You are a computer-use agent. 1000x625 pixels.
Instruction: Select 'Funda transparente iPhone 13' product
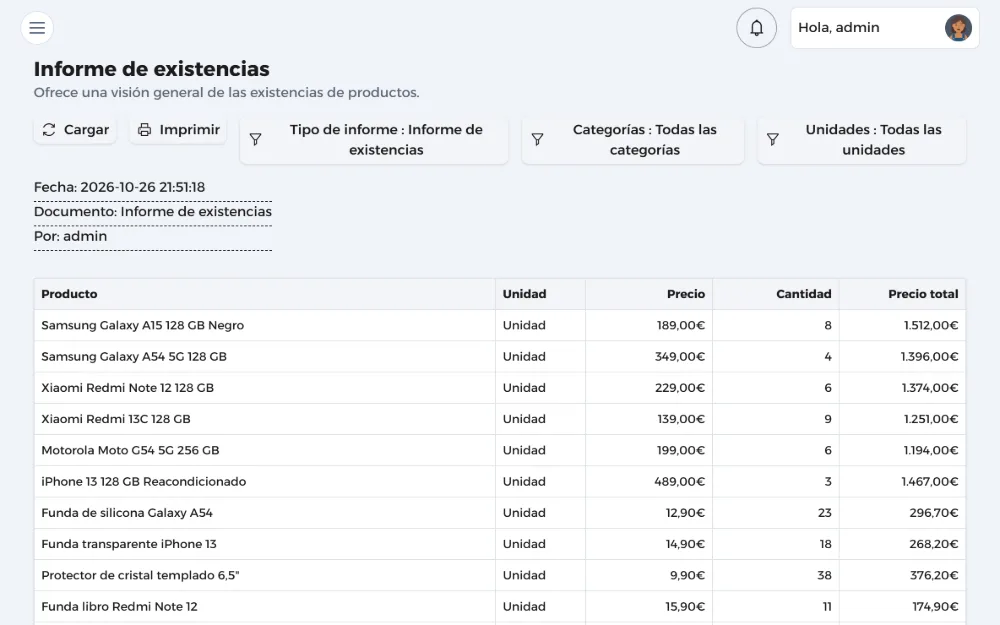(129, 544)
